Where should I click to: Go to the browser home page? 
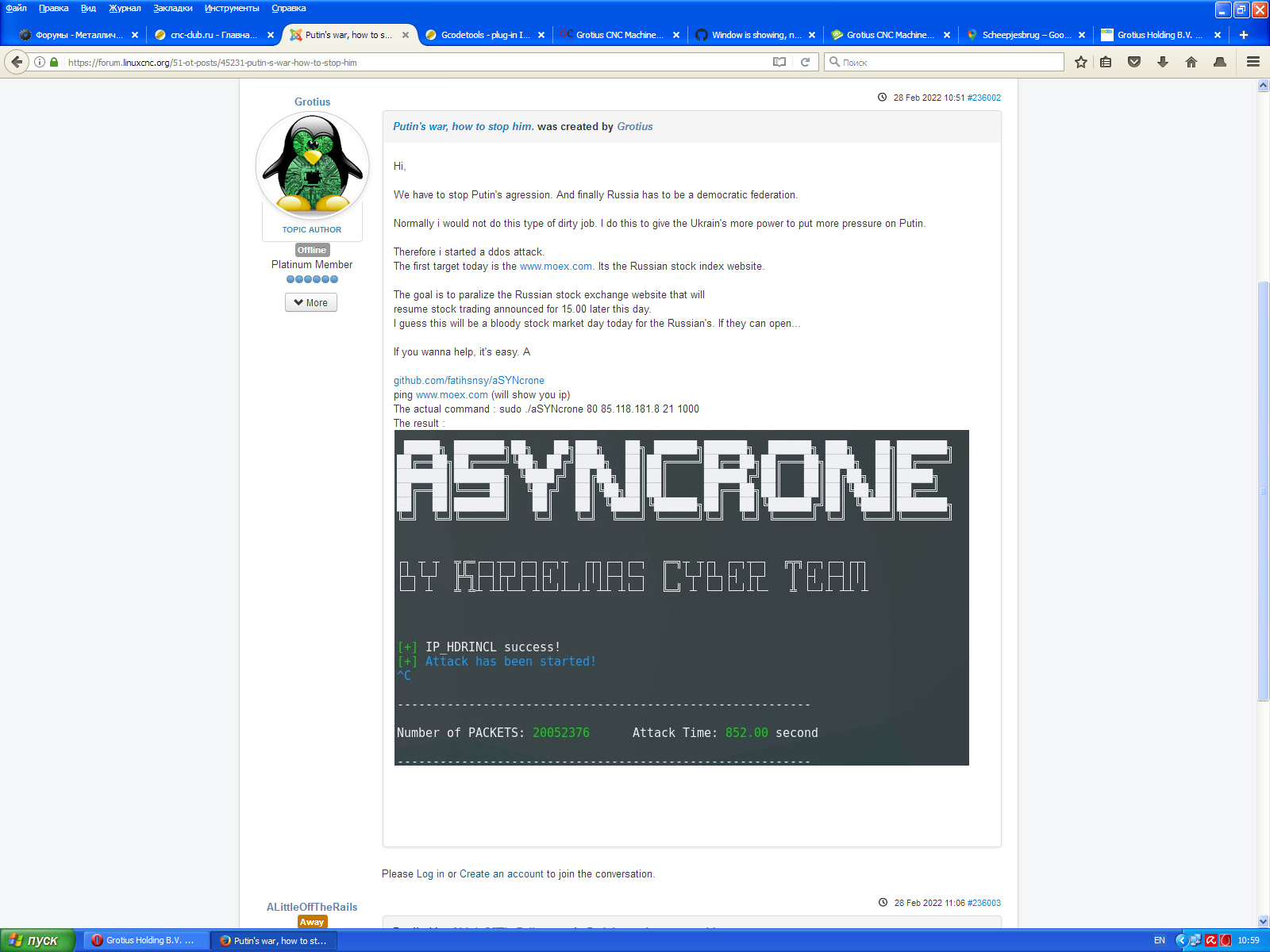[1191, 62]
